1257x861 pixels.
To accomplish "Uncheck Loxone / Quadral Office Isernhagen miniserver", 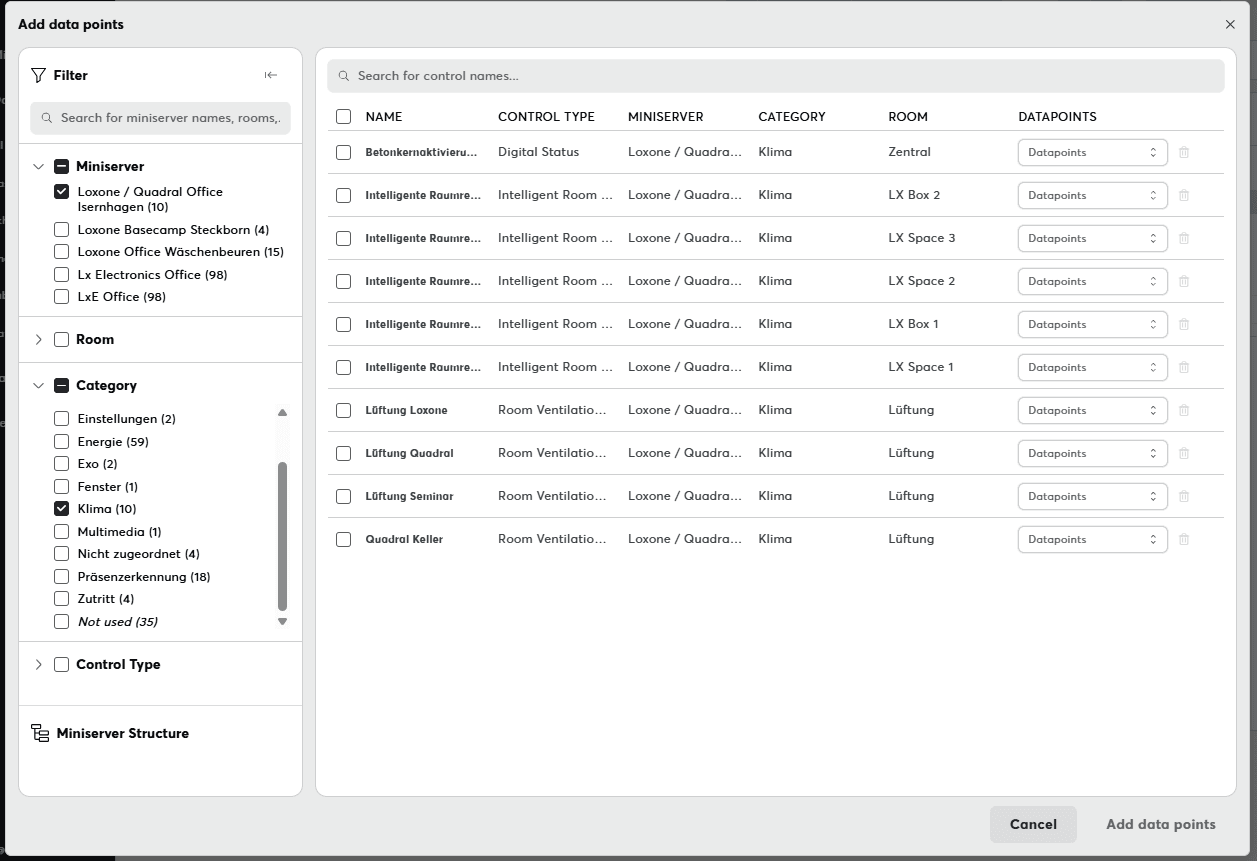I will click(62, 191).
